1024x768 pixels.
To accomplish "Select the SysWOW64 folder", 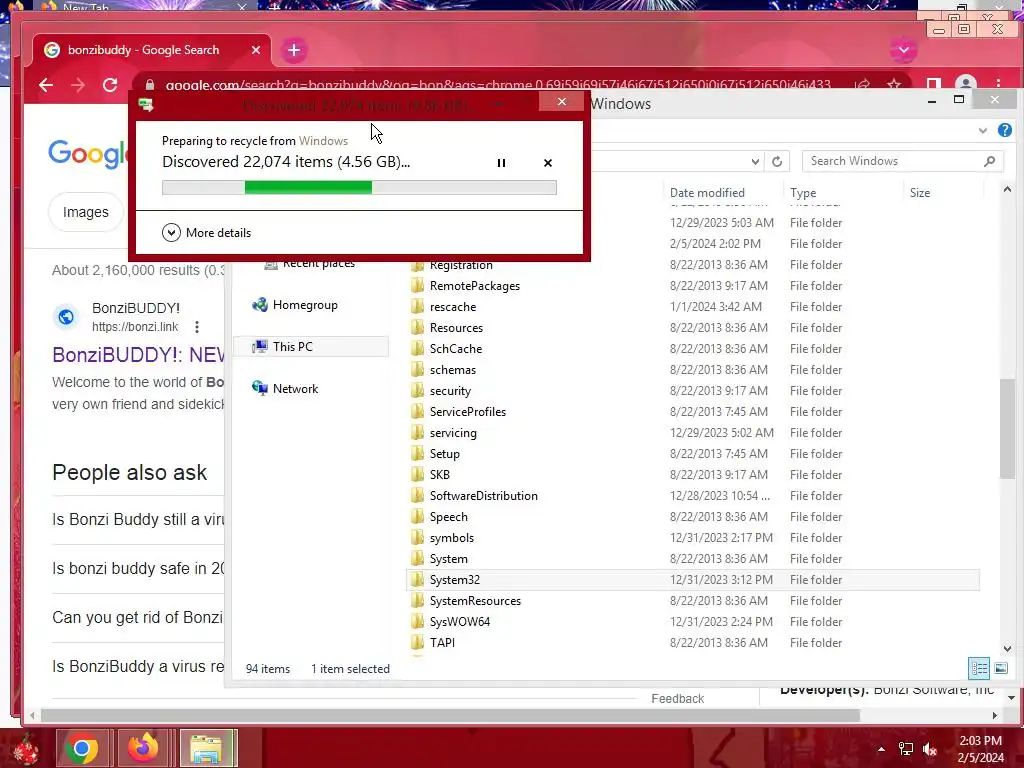I will (692, 622).
